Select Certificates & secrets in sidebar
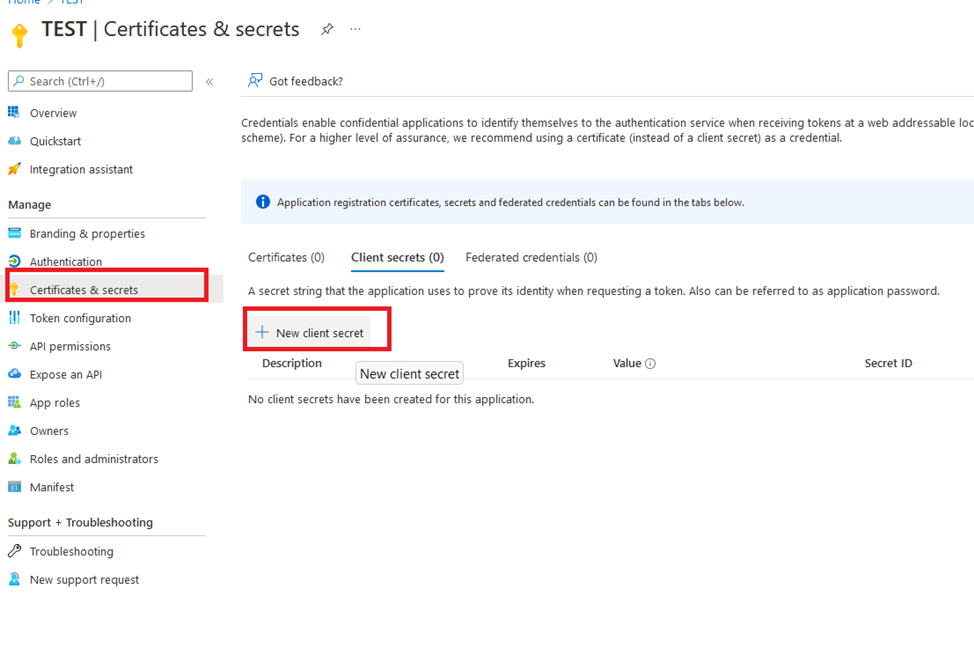This screenshot has width=974, height=670. pyautogui.click(x=84, y=290)
